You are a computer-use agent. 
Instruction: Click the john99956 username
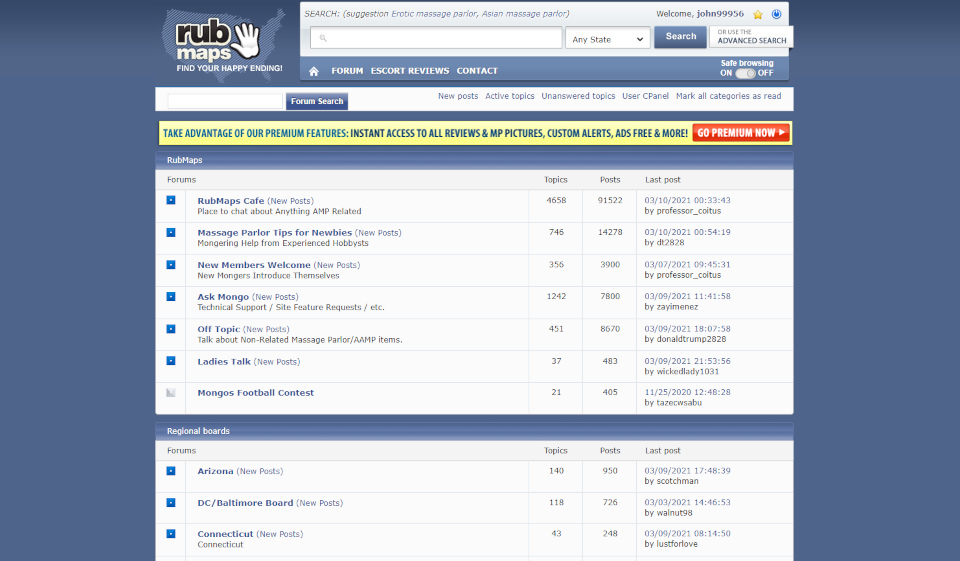(x=720, y=14)
